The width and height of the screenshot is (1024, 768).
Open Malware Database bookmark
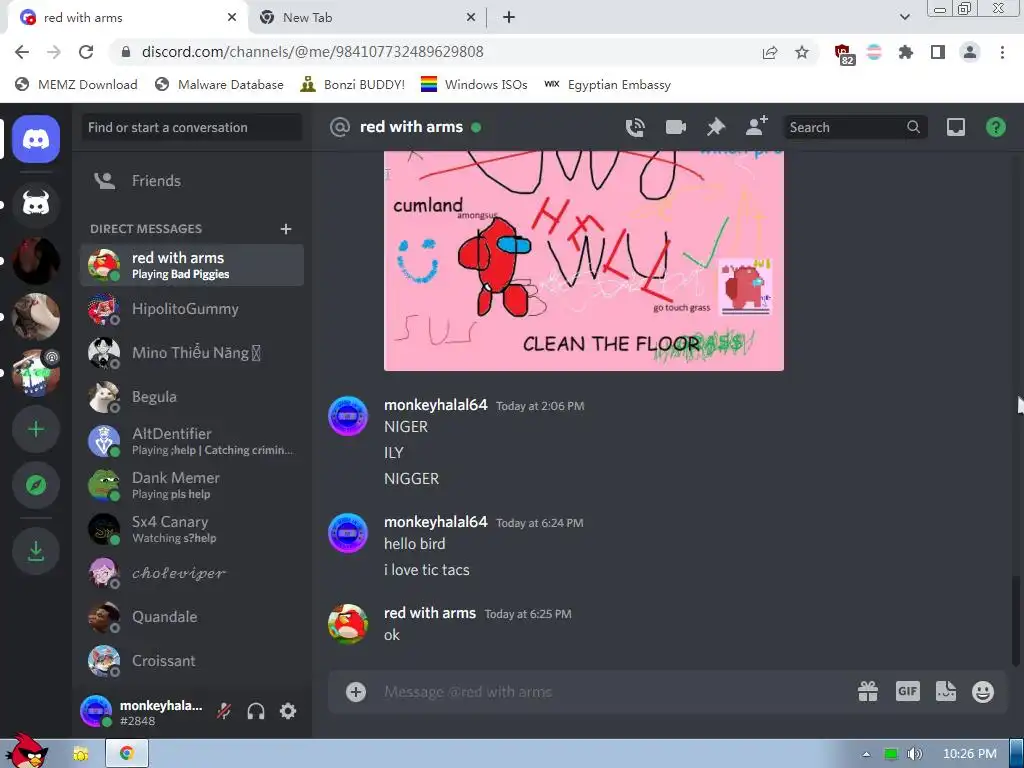point(219,84)
